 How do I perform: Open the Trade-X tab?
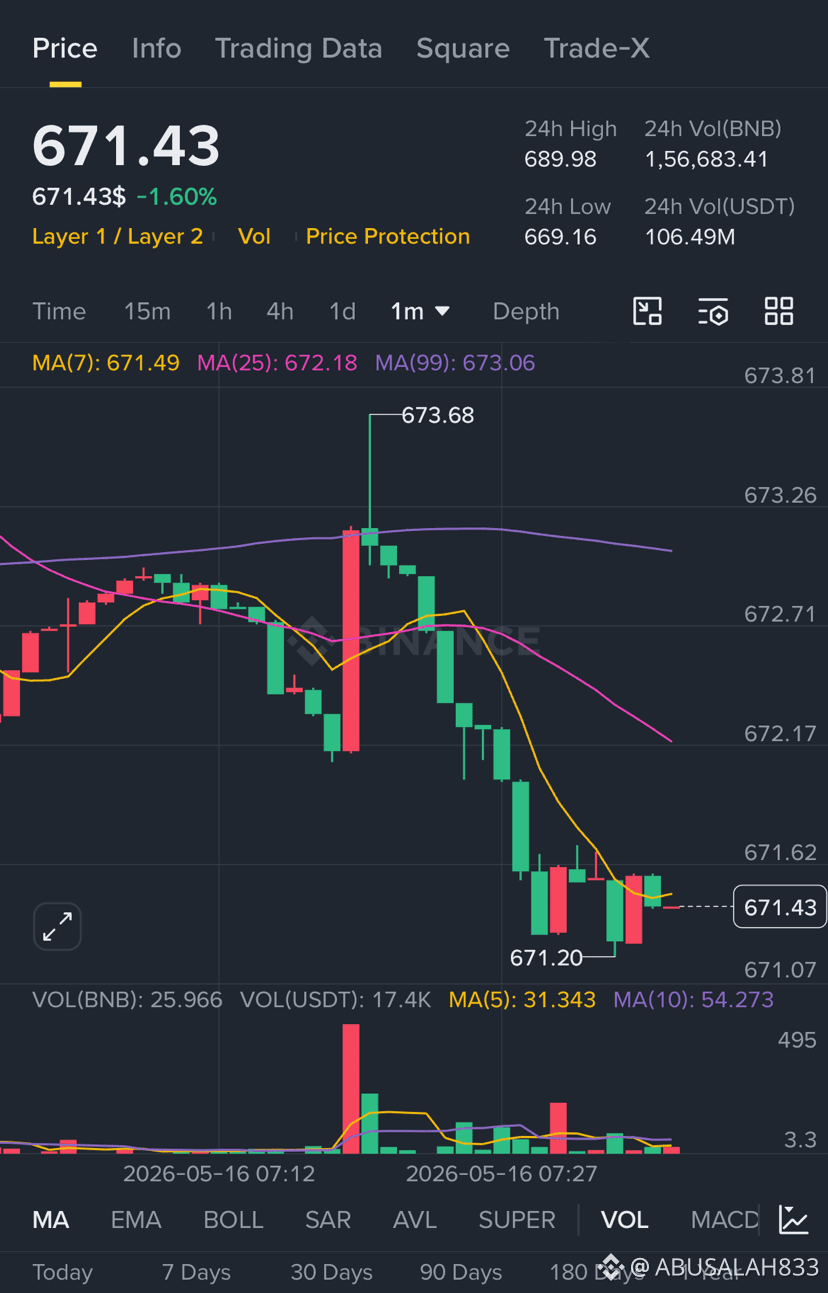[x=596, y=48]
